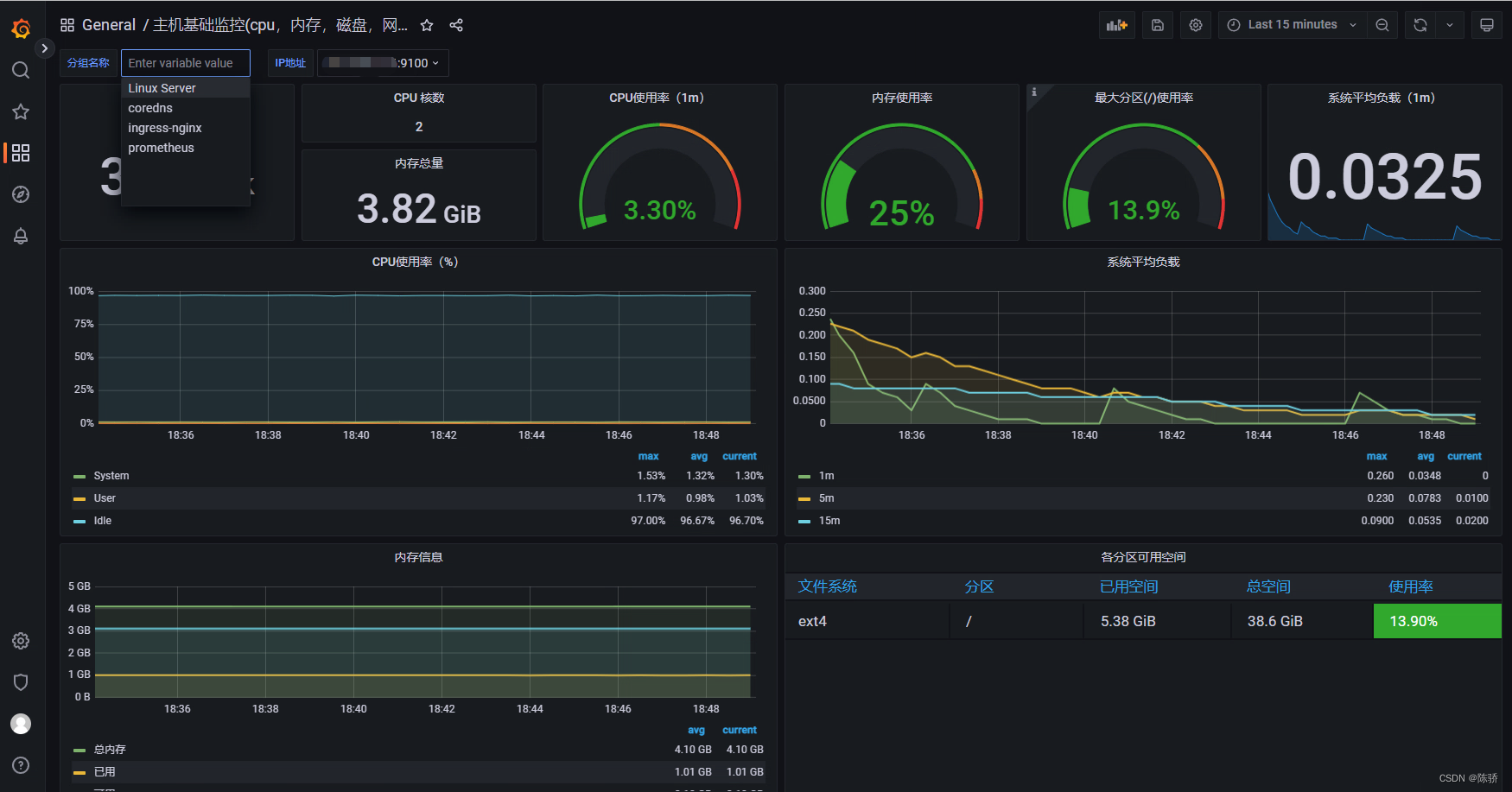The image size is (1512, 792).
Task: Open the user profile avatar
Action: [21, 724]
